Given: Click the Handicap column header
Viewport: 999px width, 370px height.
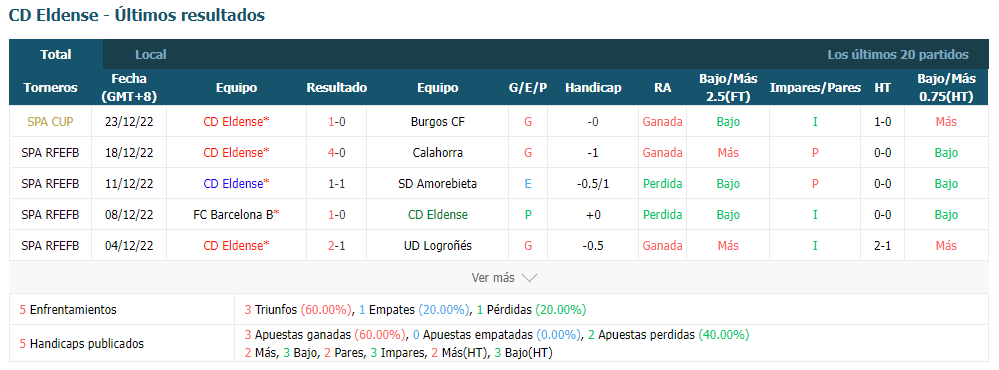Looking at the screenshot, I should pyautogui.click(x=593, y=88).
